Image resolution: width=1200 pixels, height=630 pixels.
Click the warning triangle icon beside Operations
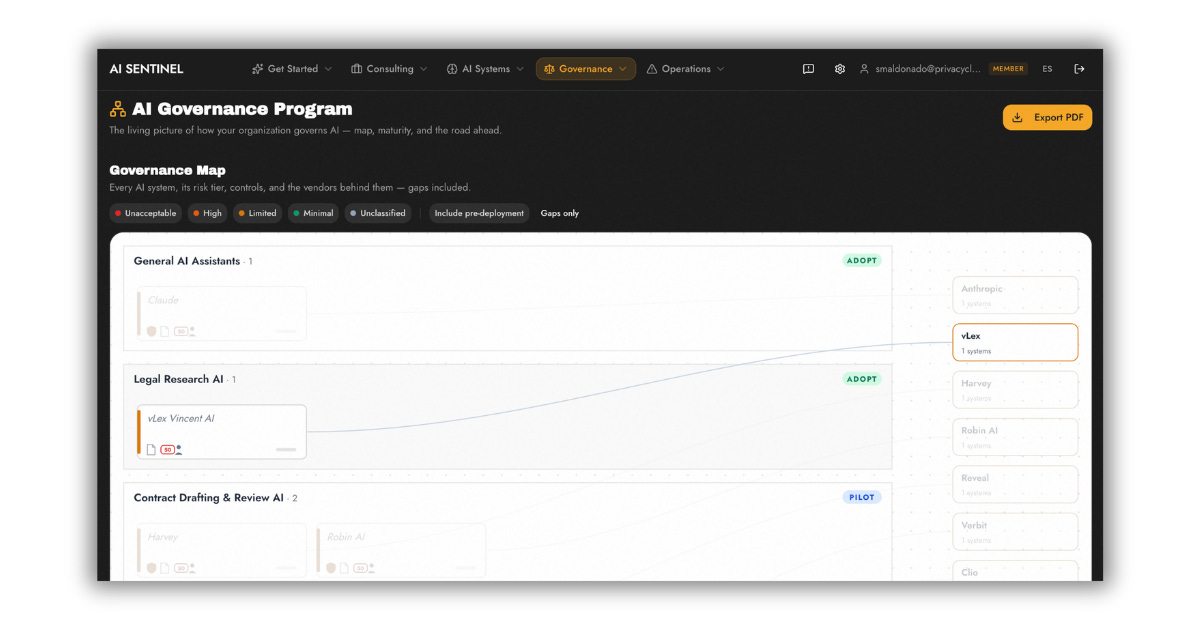[x=652, y=69]
